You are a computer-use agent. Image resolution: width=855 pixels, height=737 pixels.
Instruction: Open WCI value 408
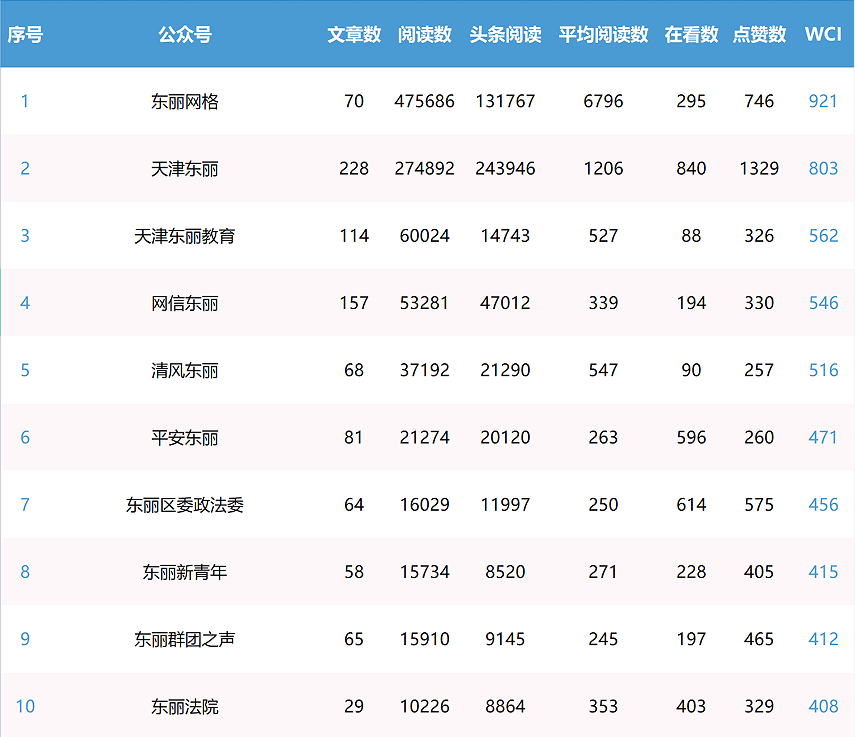click(x=823, y=706)
